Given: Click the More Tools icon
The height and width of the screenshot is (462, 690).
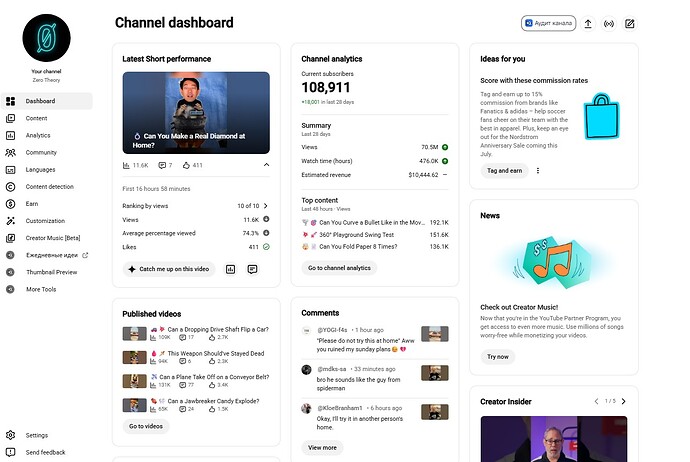Looking at the screenshot, I should coord(11,290).
